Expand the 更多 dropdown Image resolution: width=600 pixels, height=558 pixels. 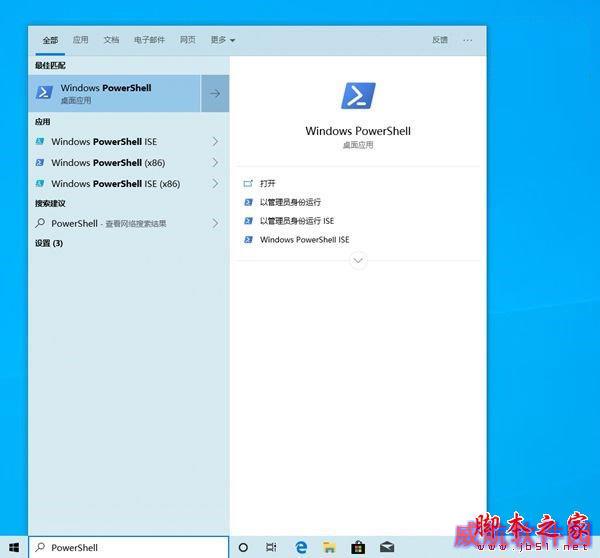coord(223,40)
